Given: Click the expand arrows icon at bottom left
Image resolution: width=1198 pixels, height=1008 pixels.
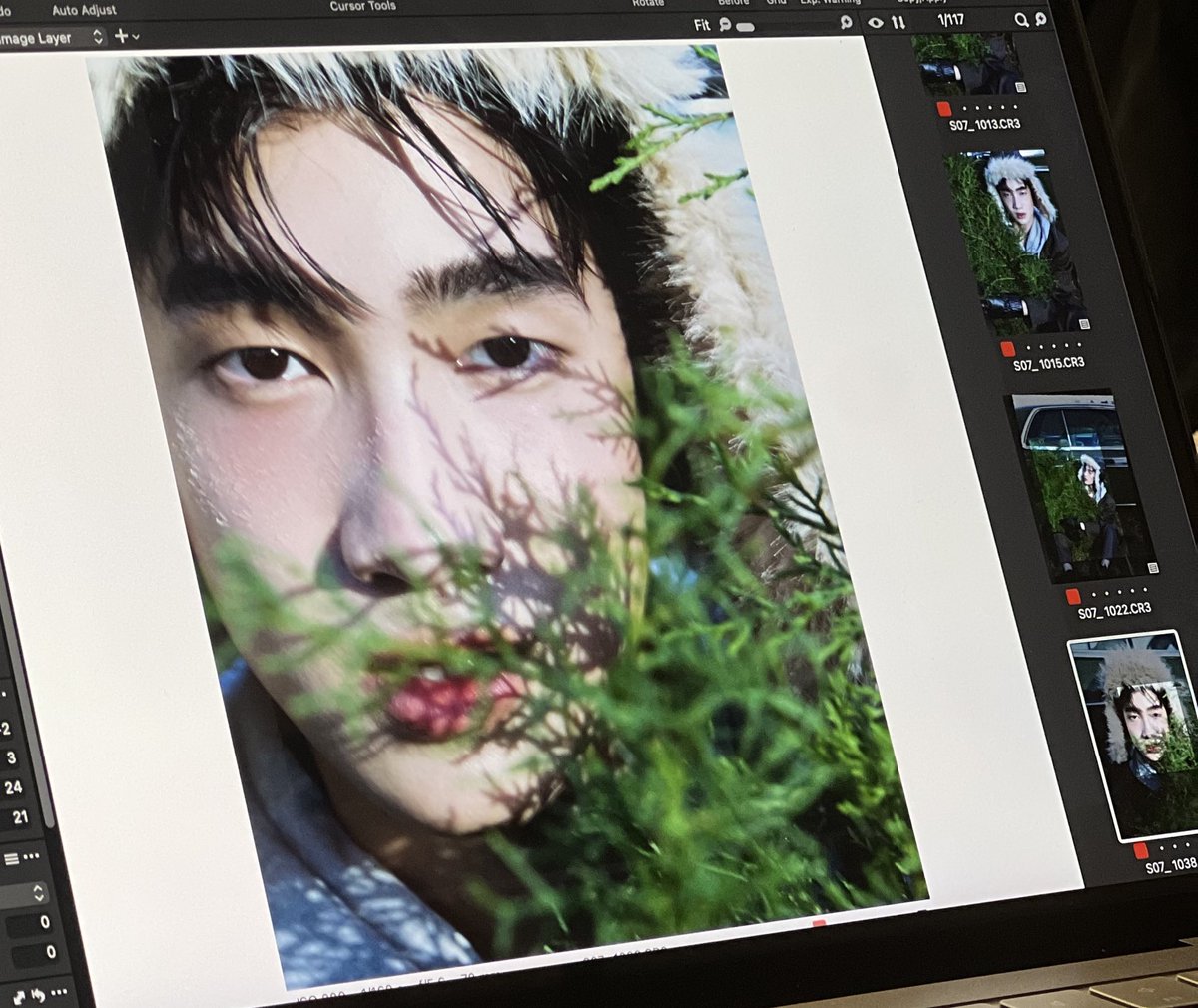Looking at the screenshot, I should click(19, 997).
